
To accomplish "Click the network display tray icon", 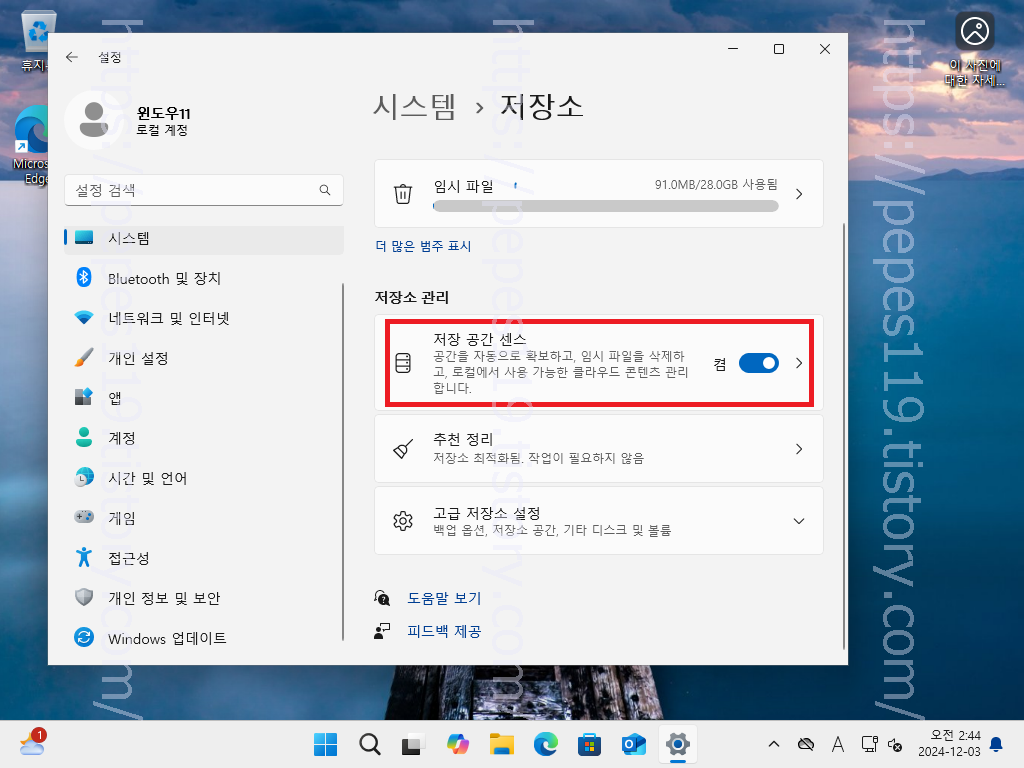I will pos(869,744).
